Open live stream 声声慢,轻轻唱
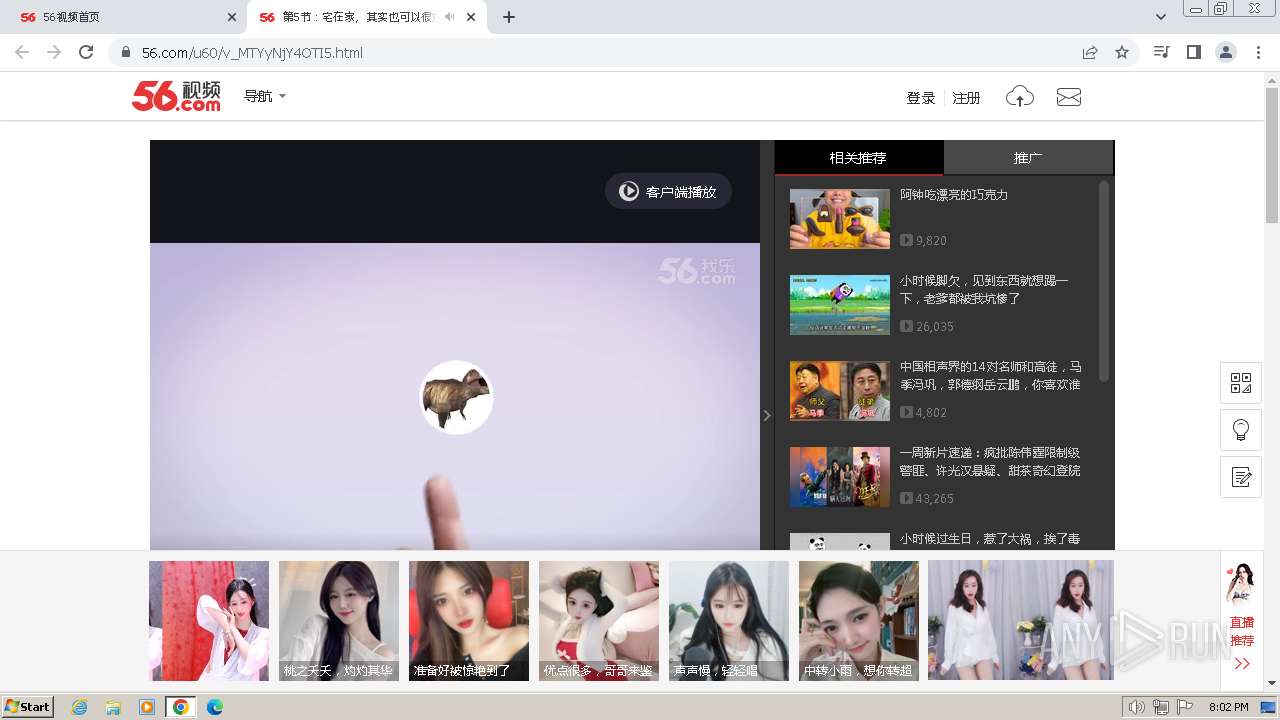The width and height of the screenshot is (1280, 720). [729, 620]
